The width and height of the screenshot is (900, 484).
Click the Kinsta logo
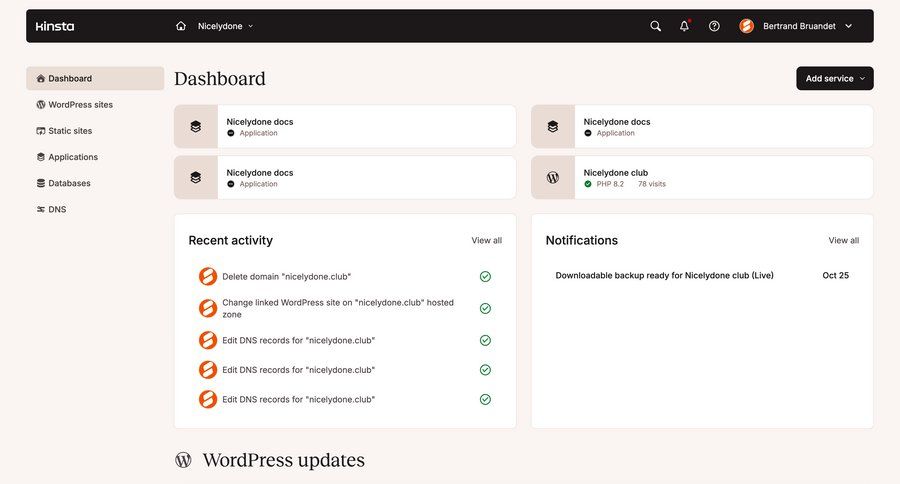click(55, 26)
